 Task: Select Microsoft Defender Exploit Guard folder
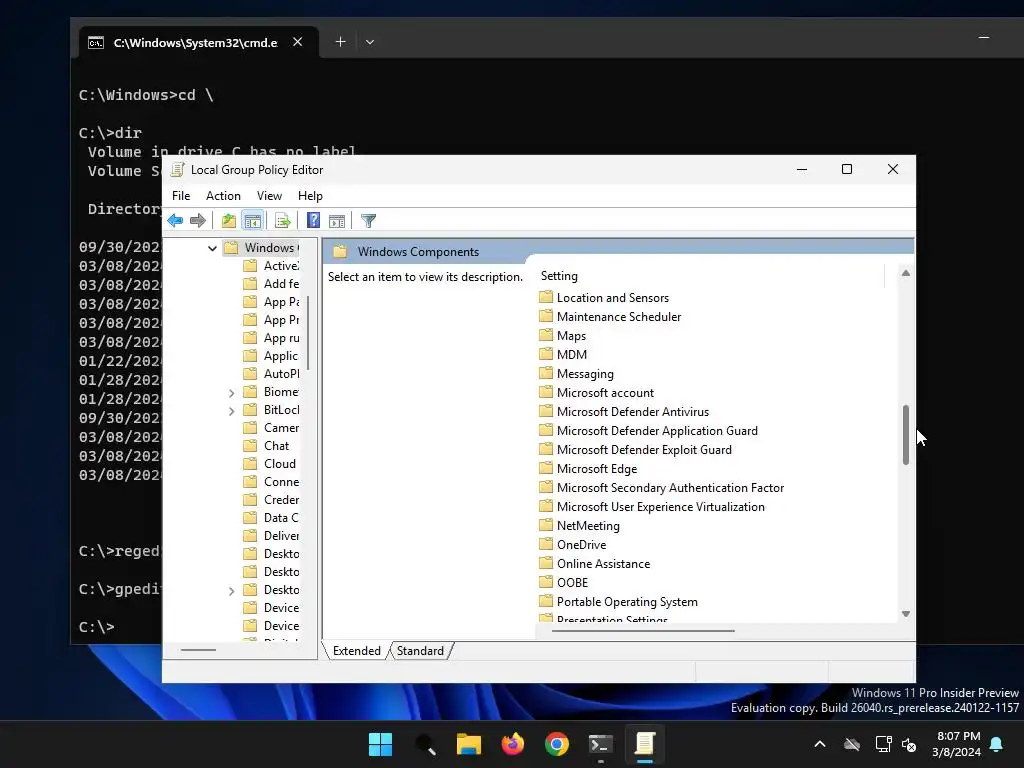635,449
